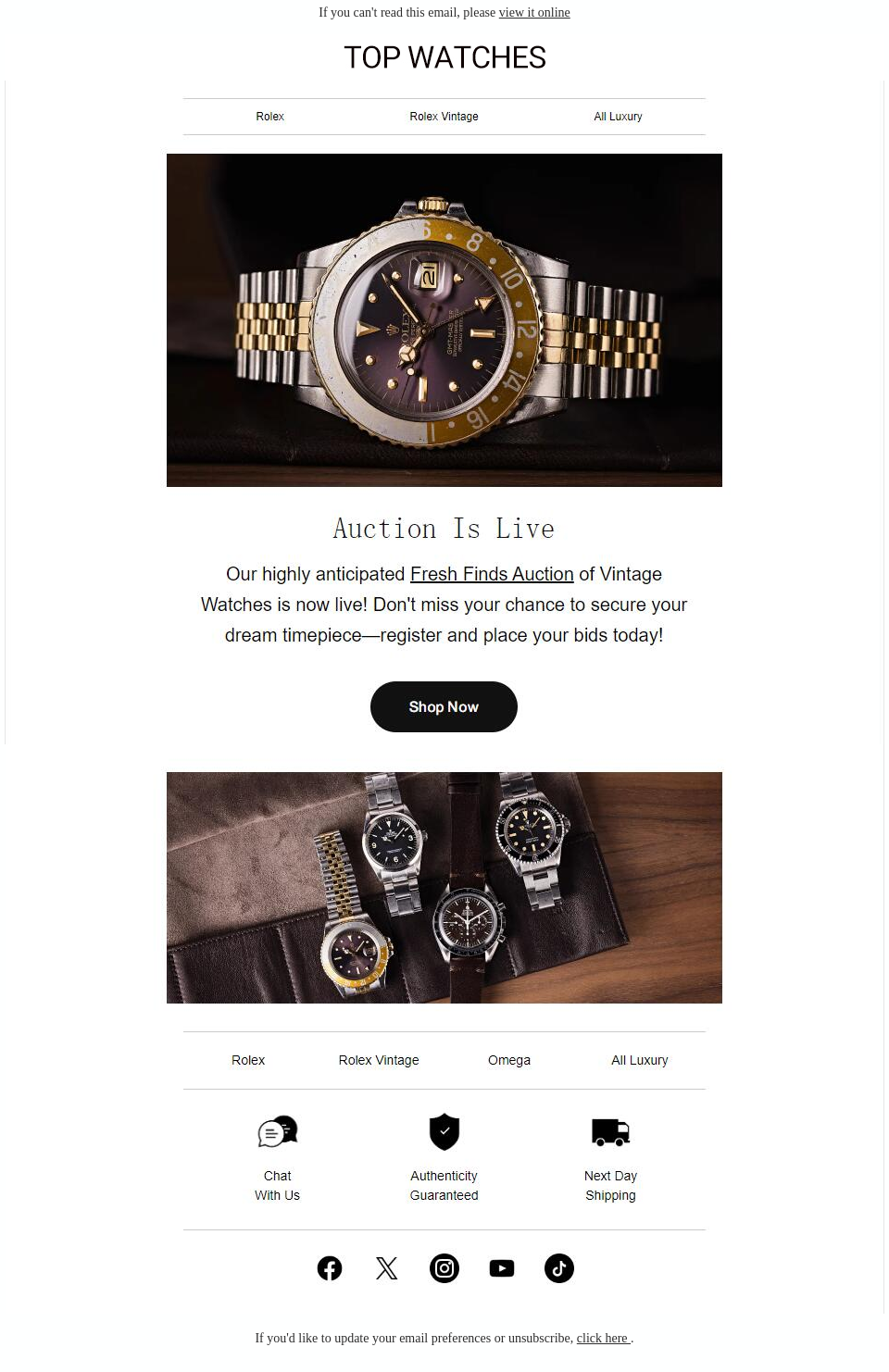Click the Shop Now button

(x=444, y=707)
